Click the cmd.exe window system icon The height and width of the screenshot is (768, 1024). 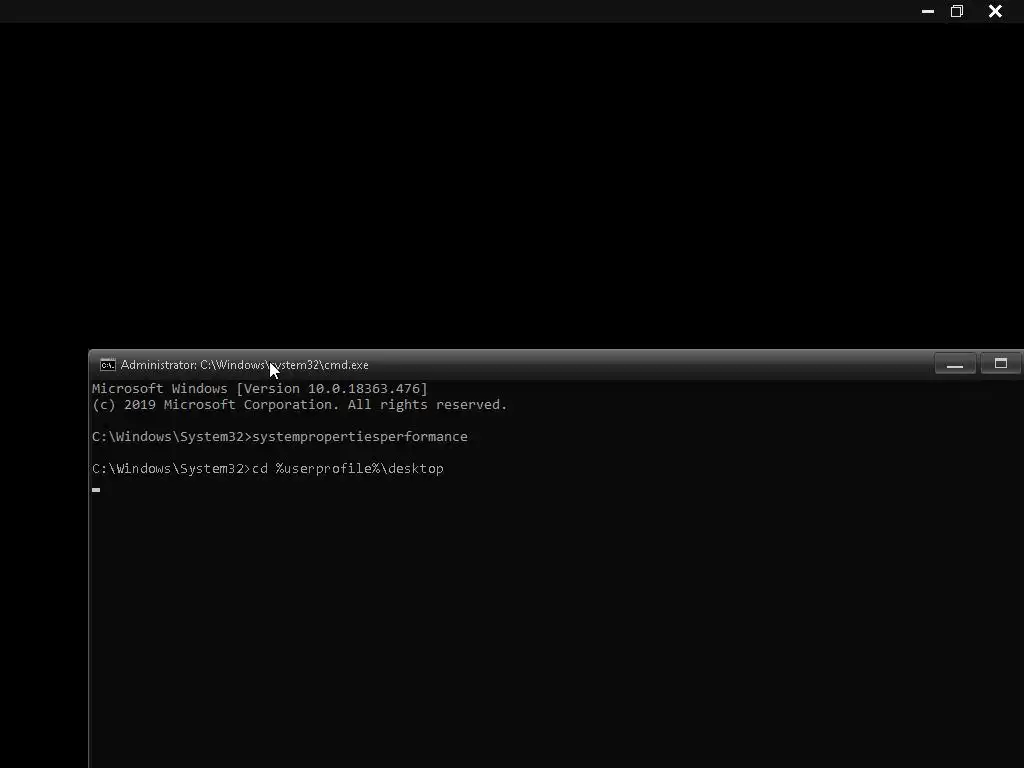click(108, 365)
